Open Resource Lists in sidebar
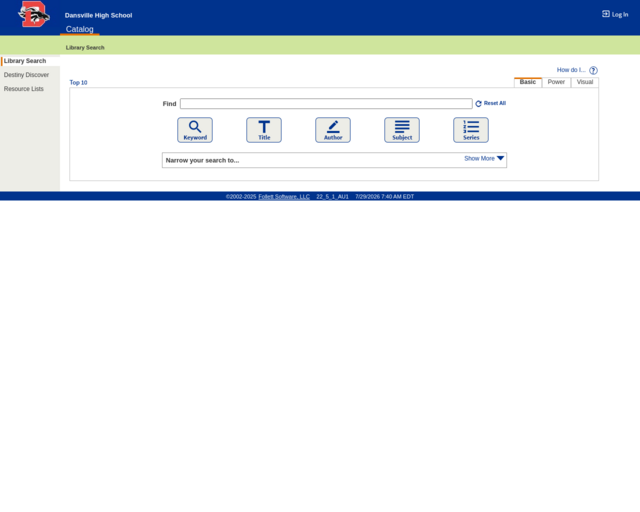640x512 pixels. (24, 89)
